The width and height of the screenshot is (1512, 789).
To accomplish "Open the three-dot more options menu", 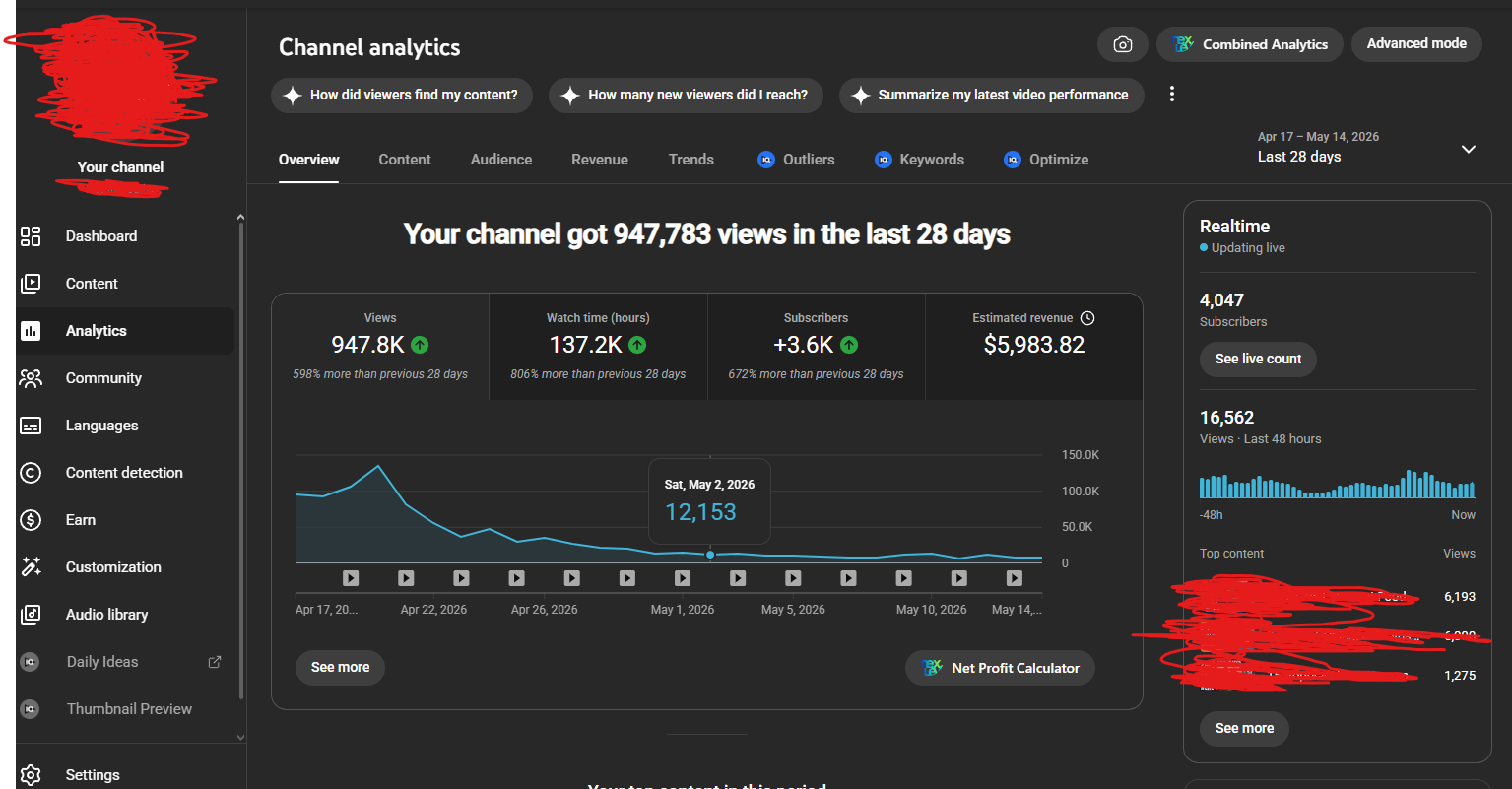I will [1172, 95].
